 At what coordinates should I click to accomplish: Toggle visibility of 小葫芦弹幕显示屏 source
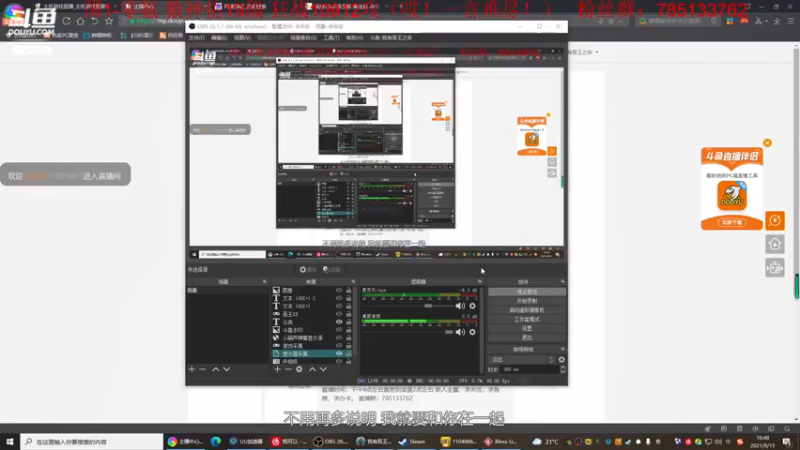pos(339,338)
